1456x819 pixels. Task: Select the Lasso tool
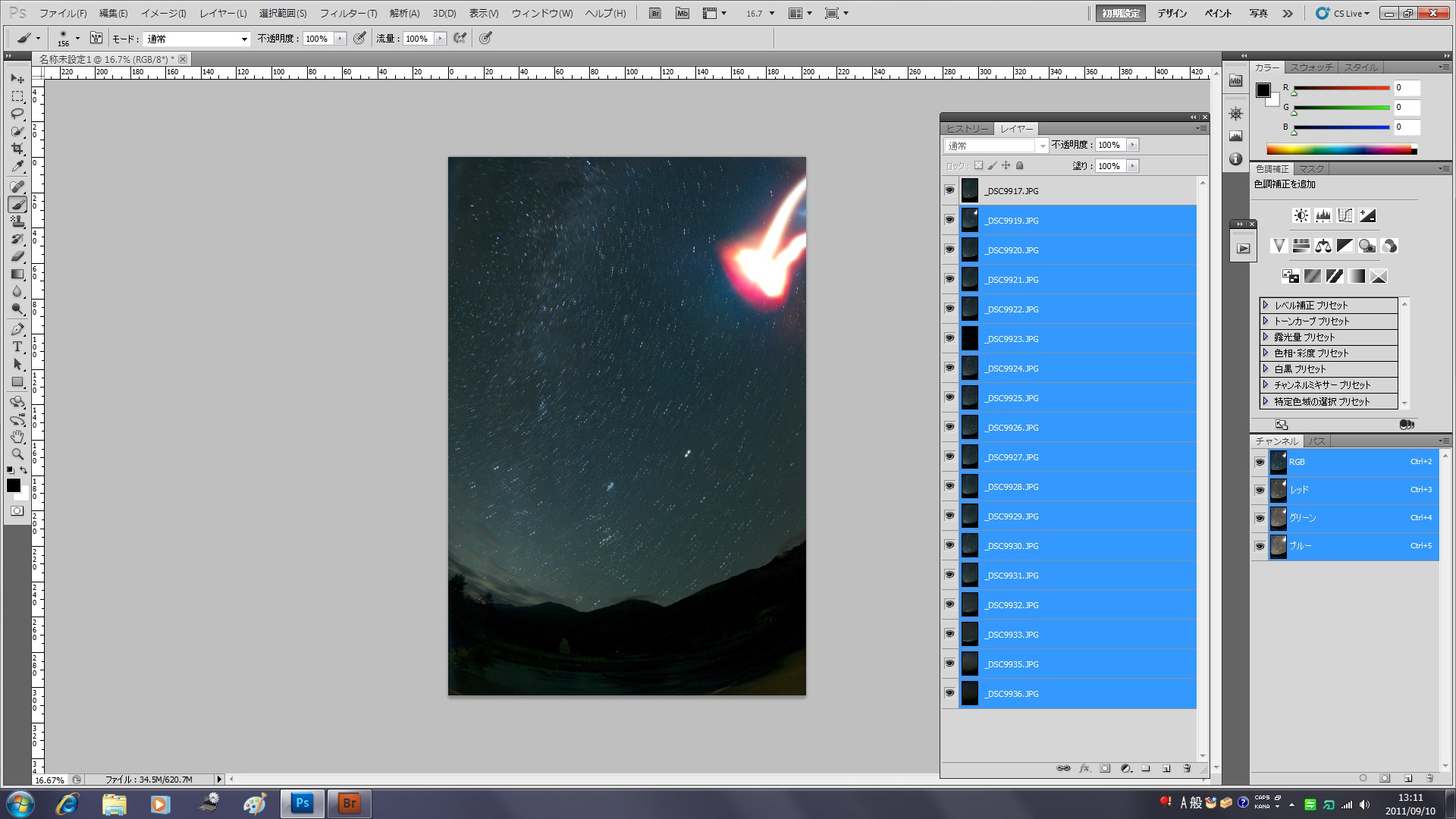(17, 114)
